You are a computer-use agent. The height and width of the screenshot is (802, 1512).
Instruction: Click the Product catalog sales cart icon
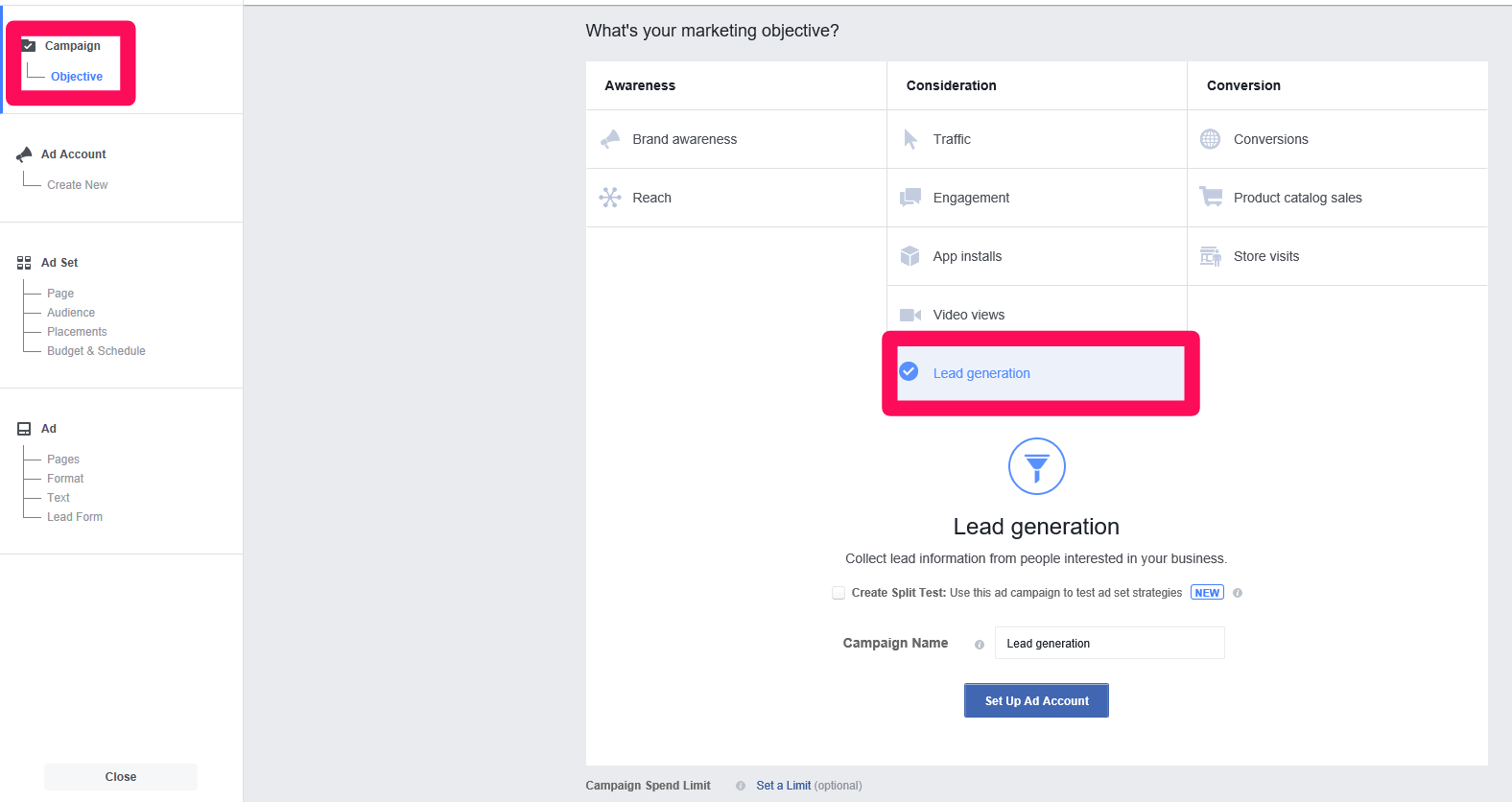1211,197
